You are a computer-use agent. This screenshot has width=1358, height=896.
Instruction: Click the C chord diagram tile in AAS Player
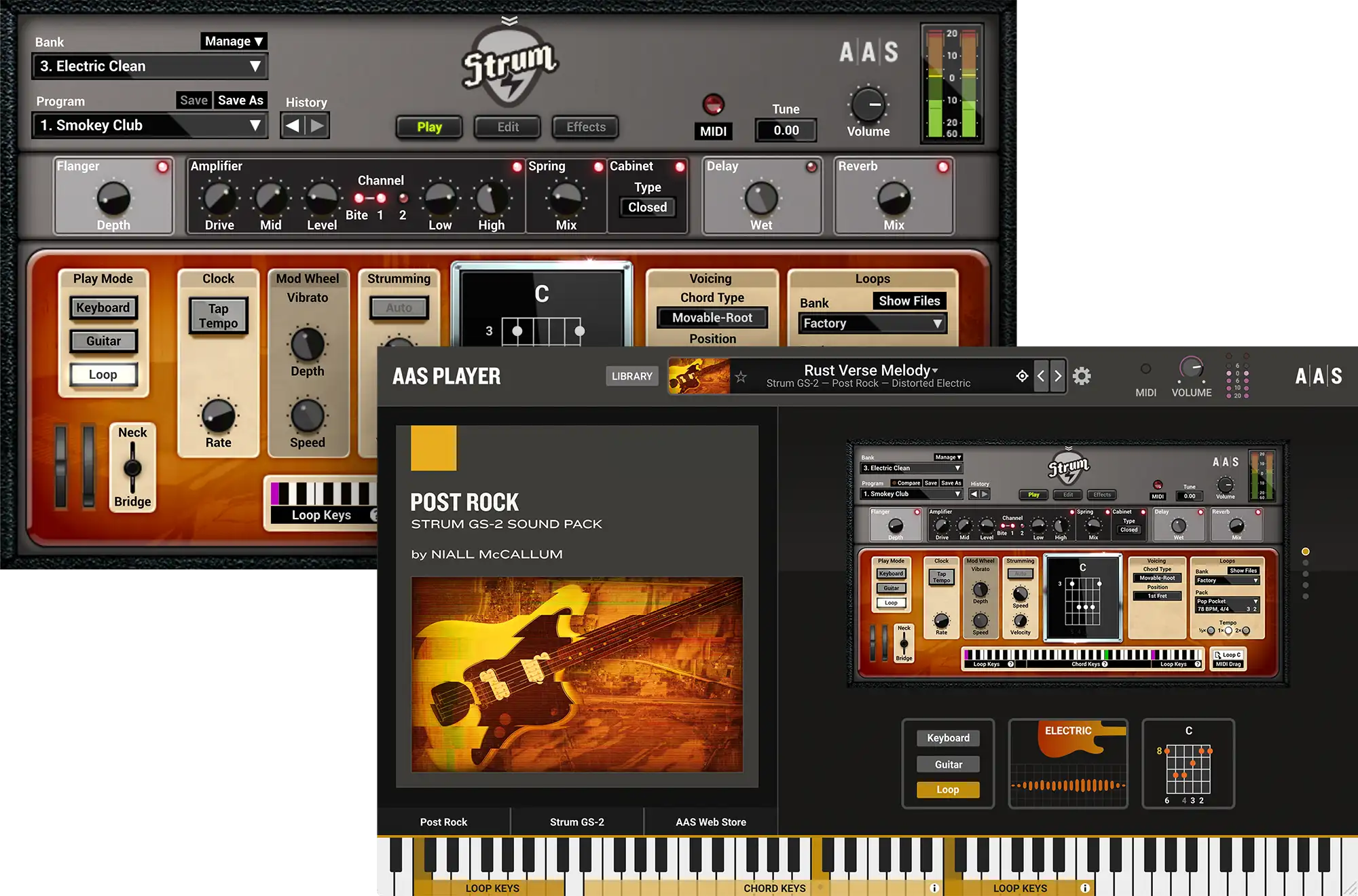1188,764
